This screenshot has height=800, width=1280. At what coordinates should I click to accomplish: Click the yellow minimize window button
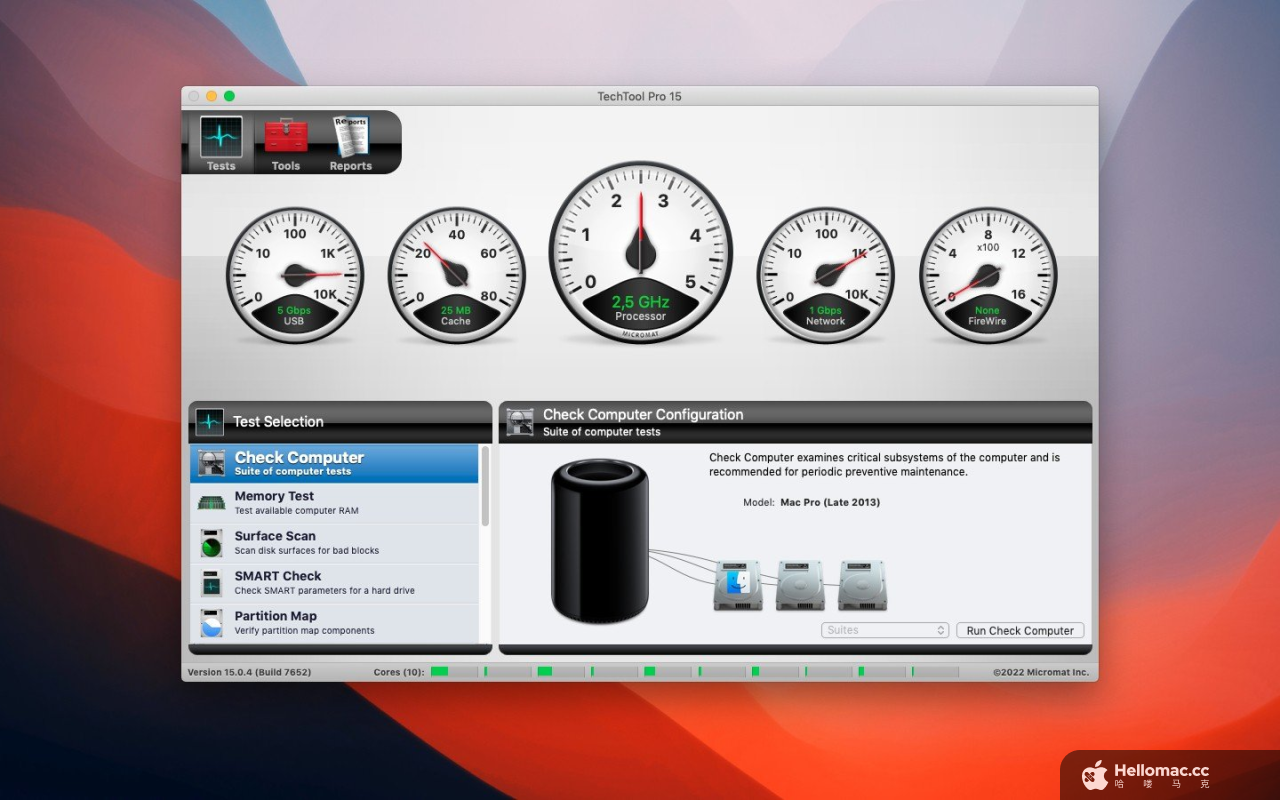pos(211,96)
